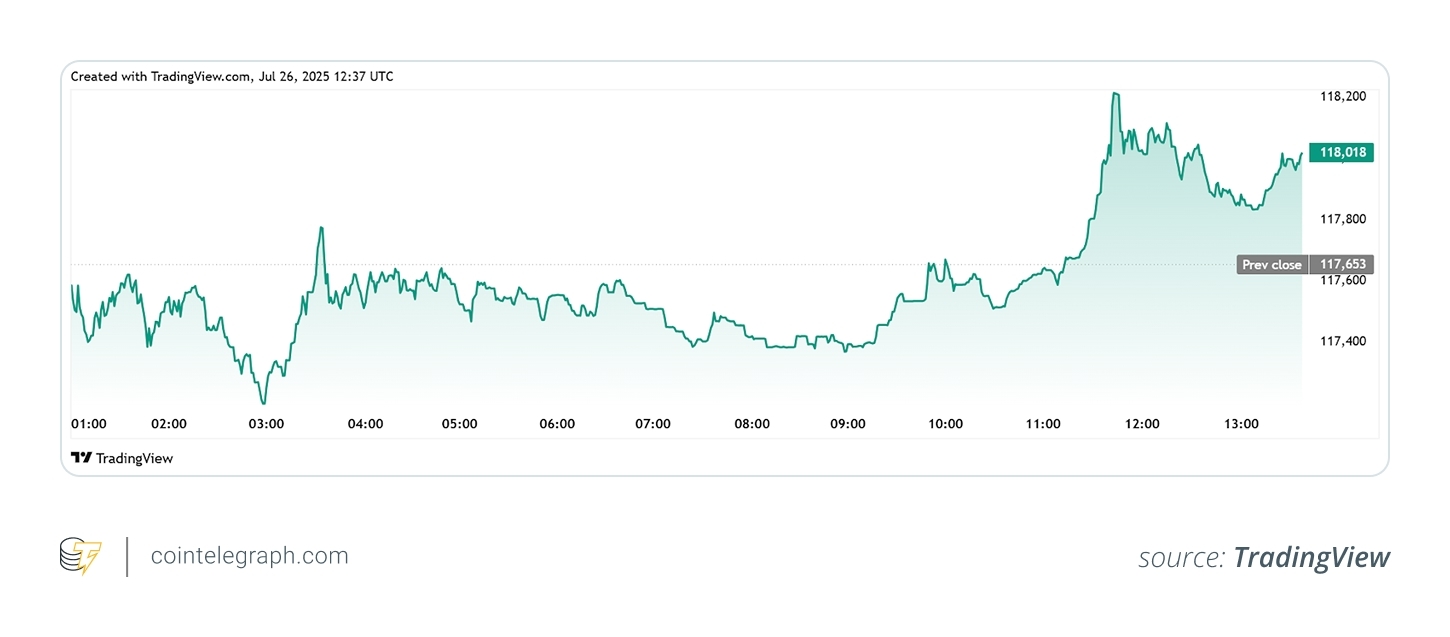1450x637 pixels.
Task: Open the cointelegraph.com link
Action: click(249, 556)
